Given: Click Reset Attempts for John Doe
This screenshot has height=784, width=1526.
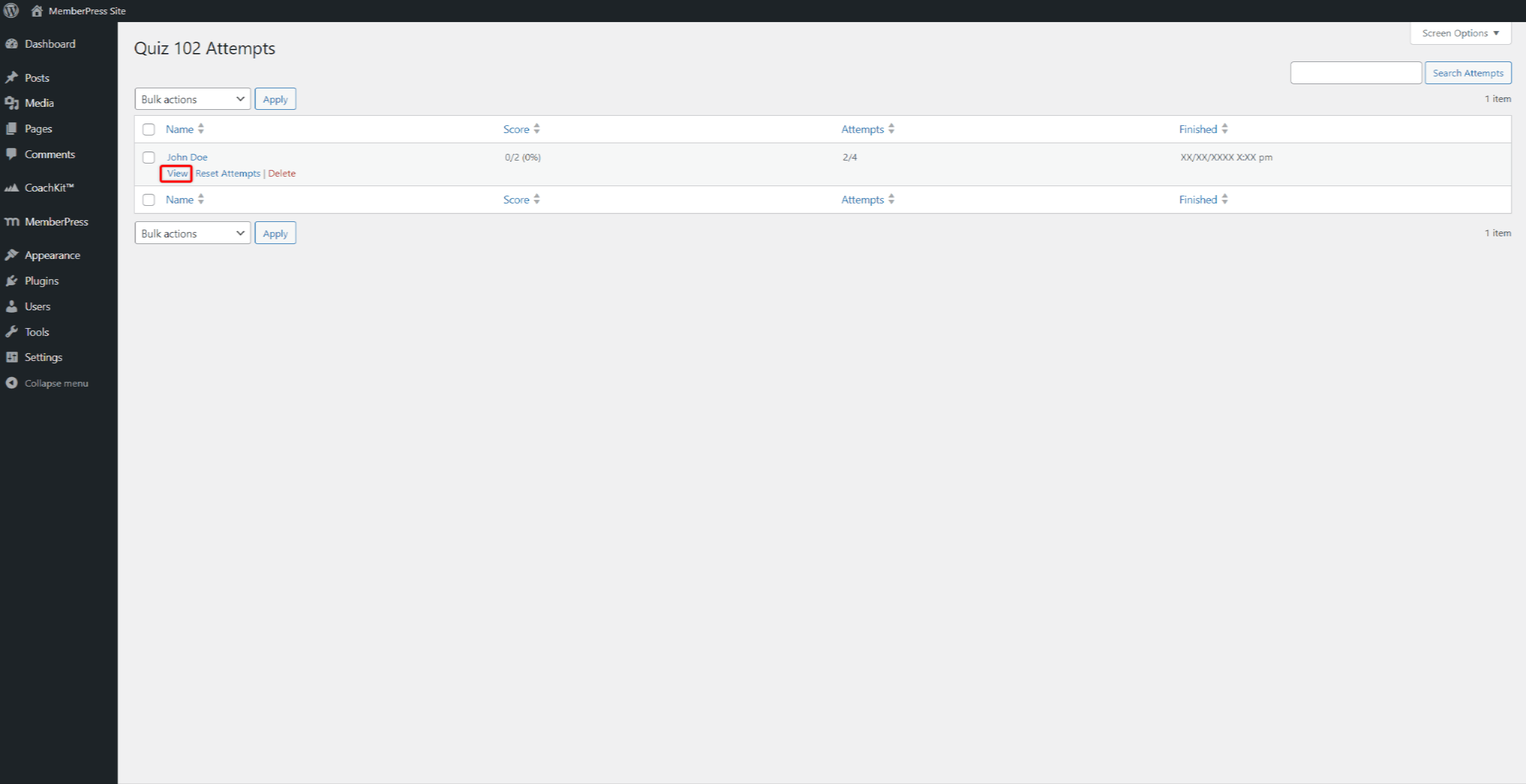Looking at the screenshot, I should point(228,173).
